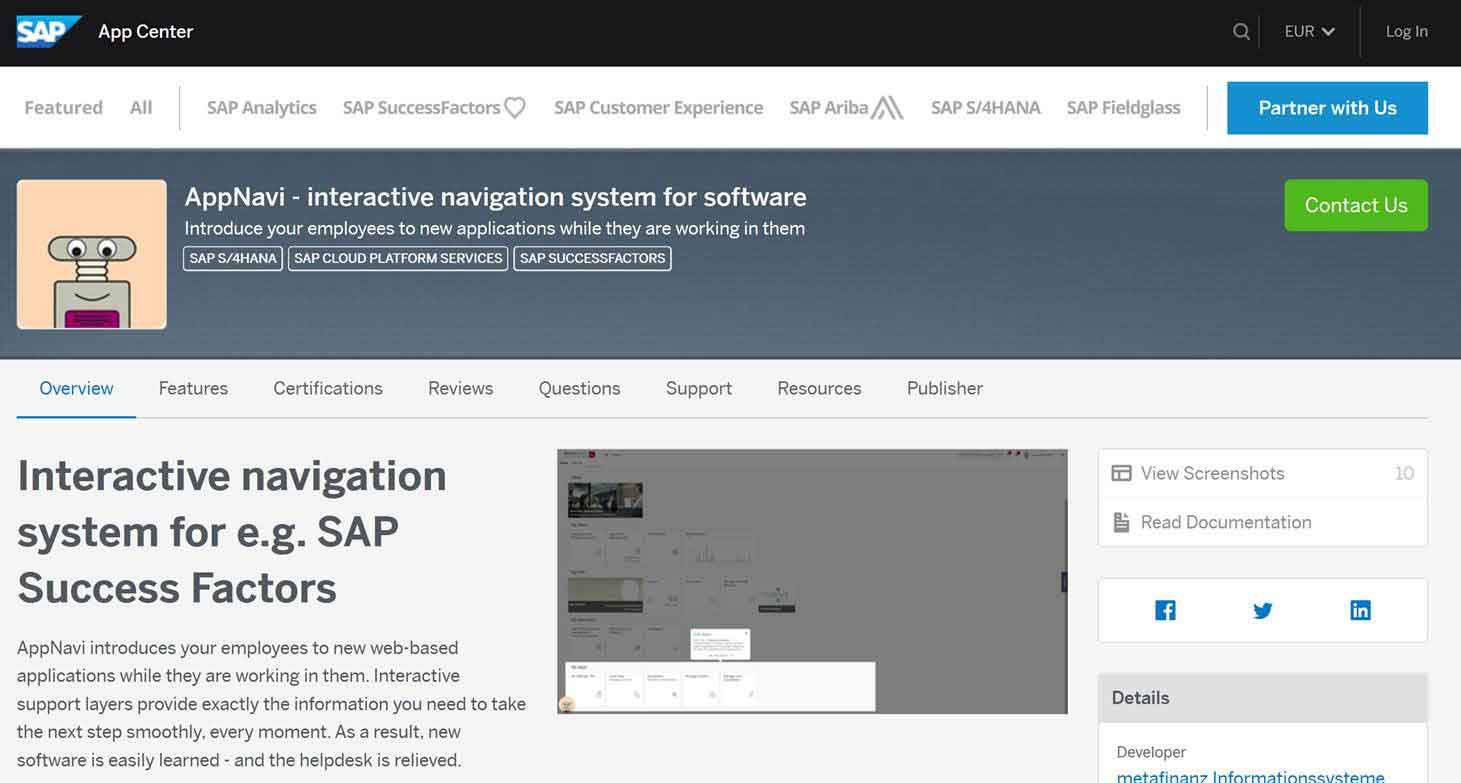This screenshot has width=1461, height=783.
Task: Click the Developer label in Details
Action: [x=1151, y=752]
